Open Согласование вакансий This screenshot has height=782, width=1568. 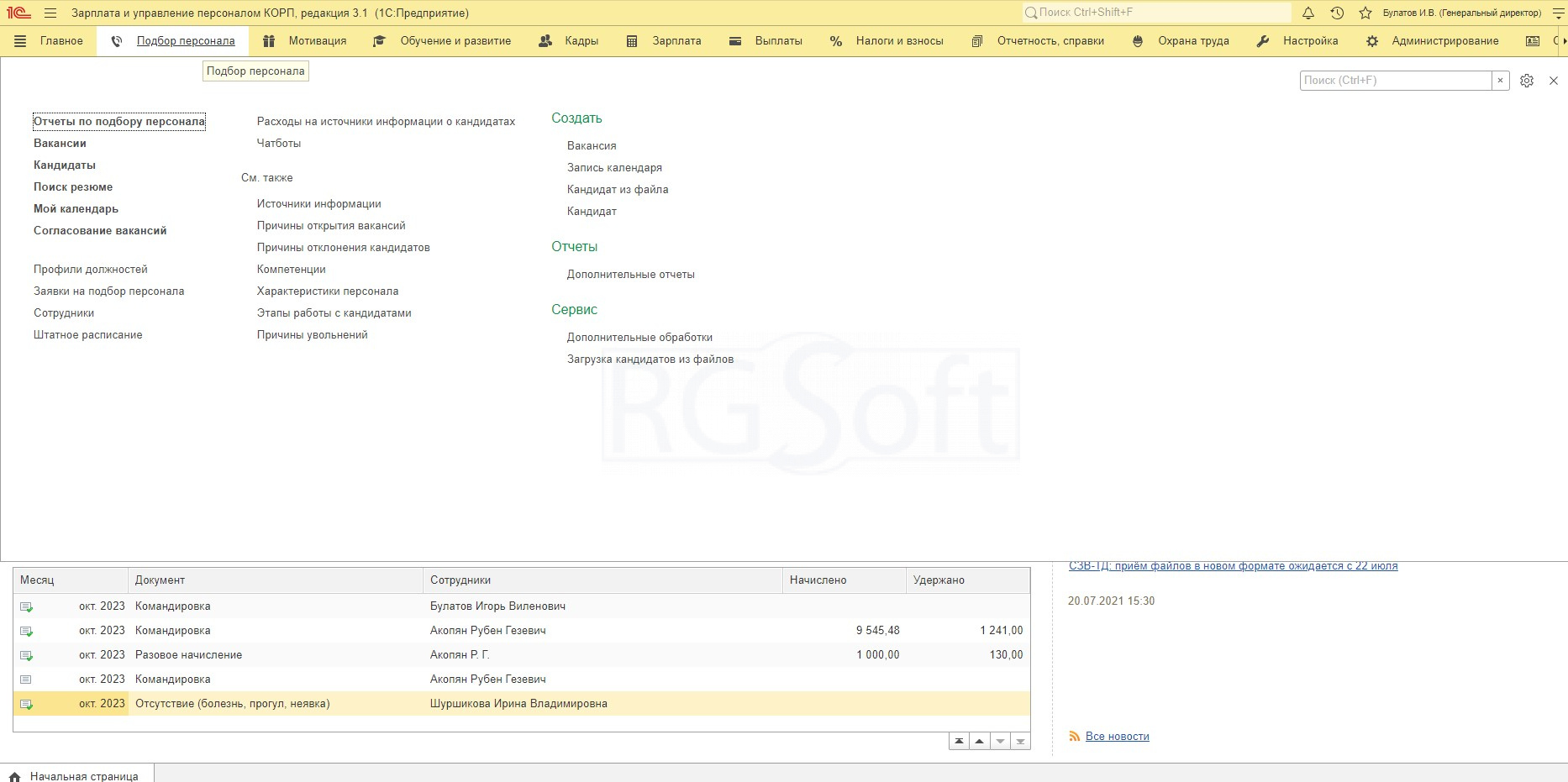point(100,231)
